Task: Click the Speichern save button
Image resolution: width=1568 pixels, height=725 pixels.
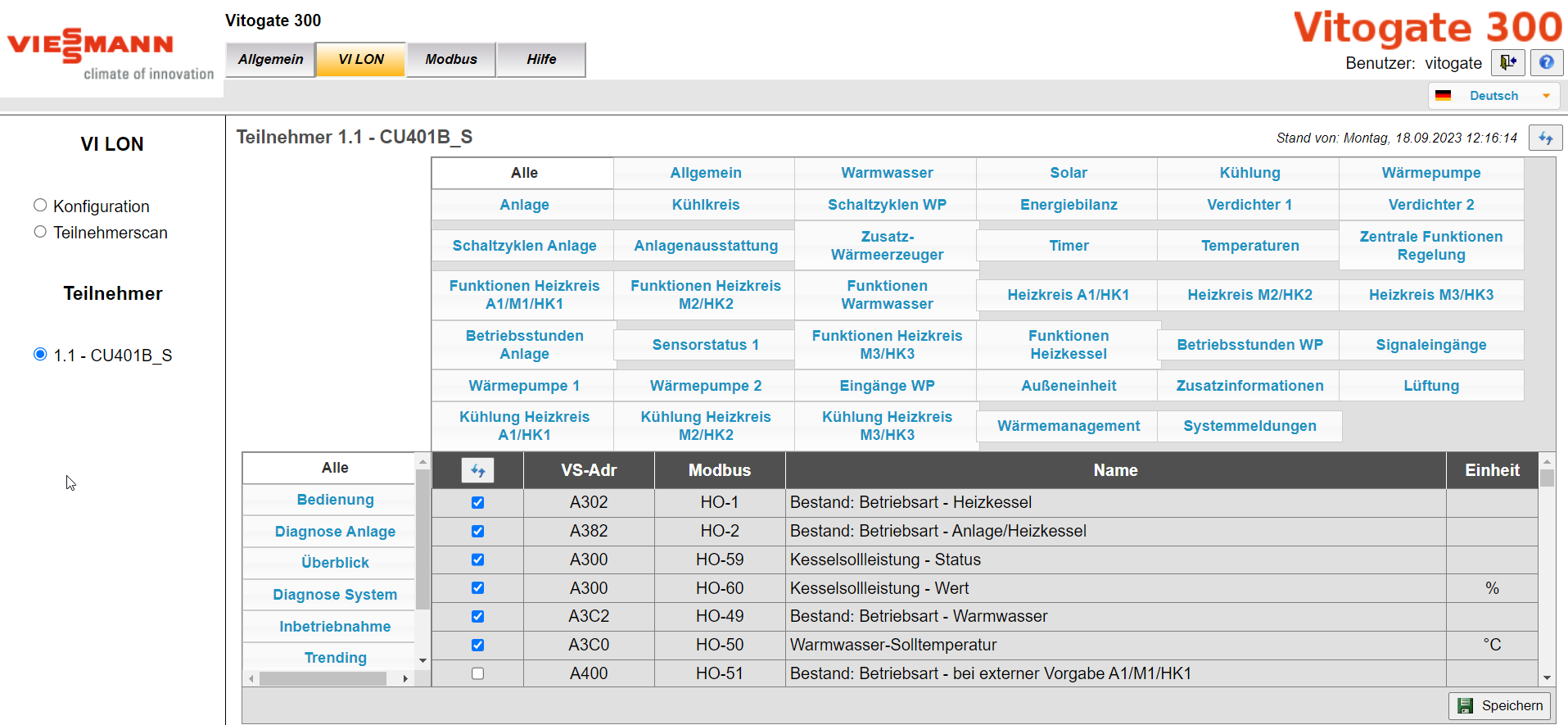Action: coord(1501,705)
